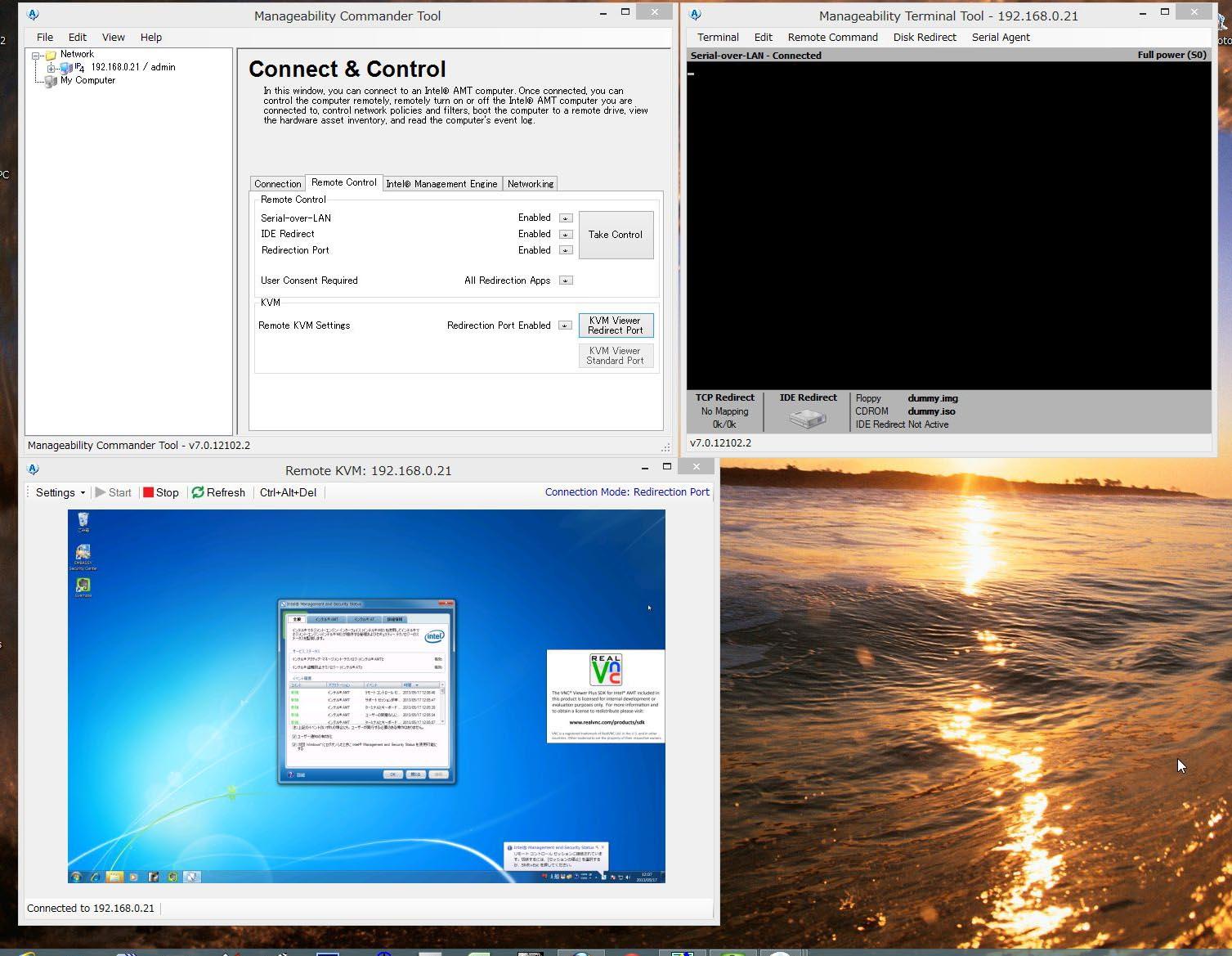Viewport: 1232px width, 956px height.
Task: Click the IDE Redirect disk drive icon
Action: click(x=808, y=418)
